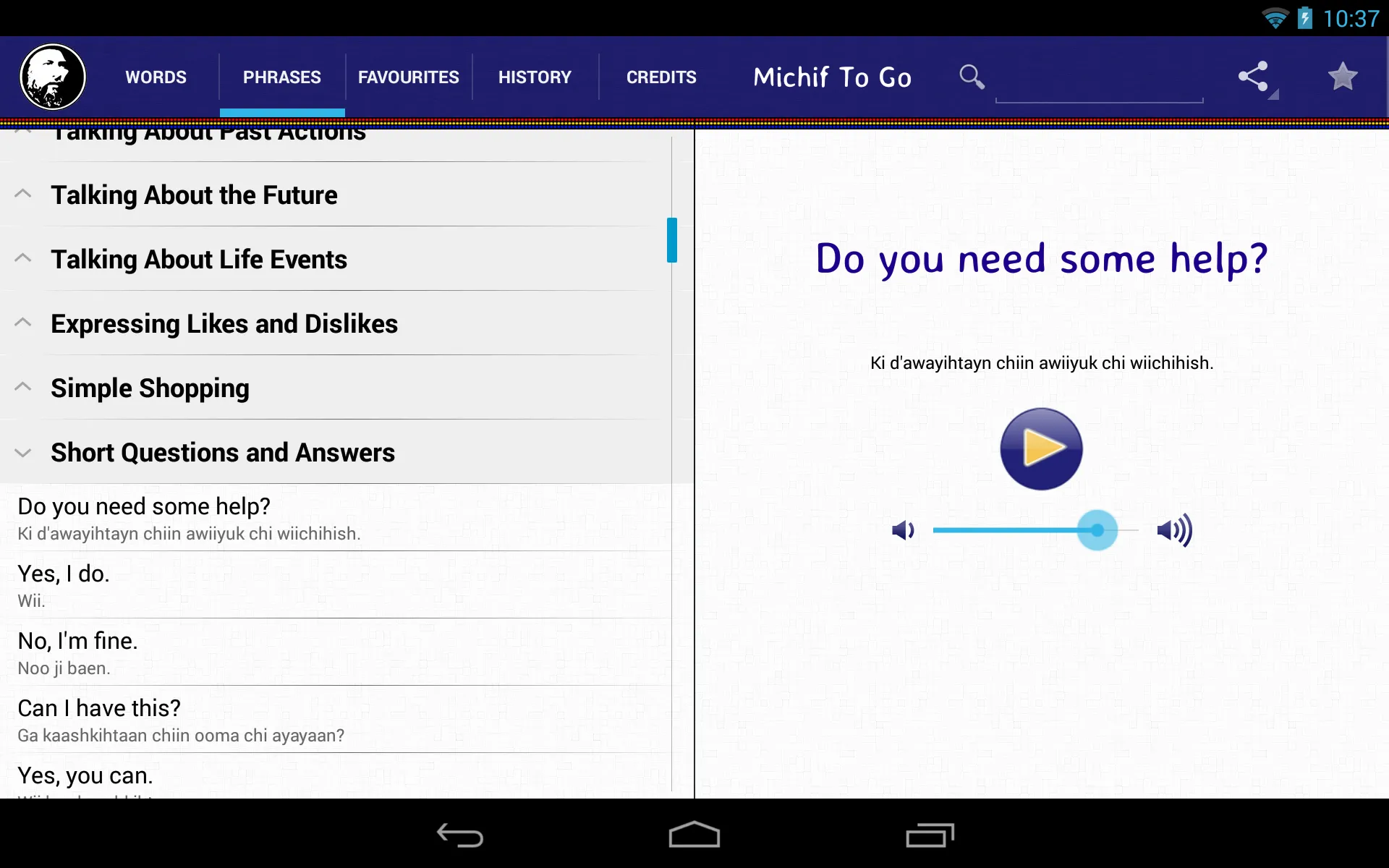
Task: Click the play button to hear pronunciation
Action: [1041, 449]
